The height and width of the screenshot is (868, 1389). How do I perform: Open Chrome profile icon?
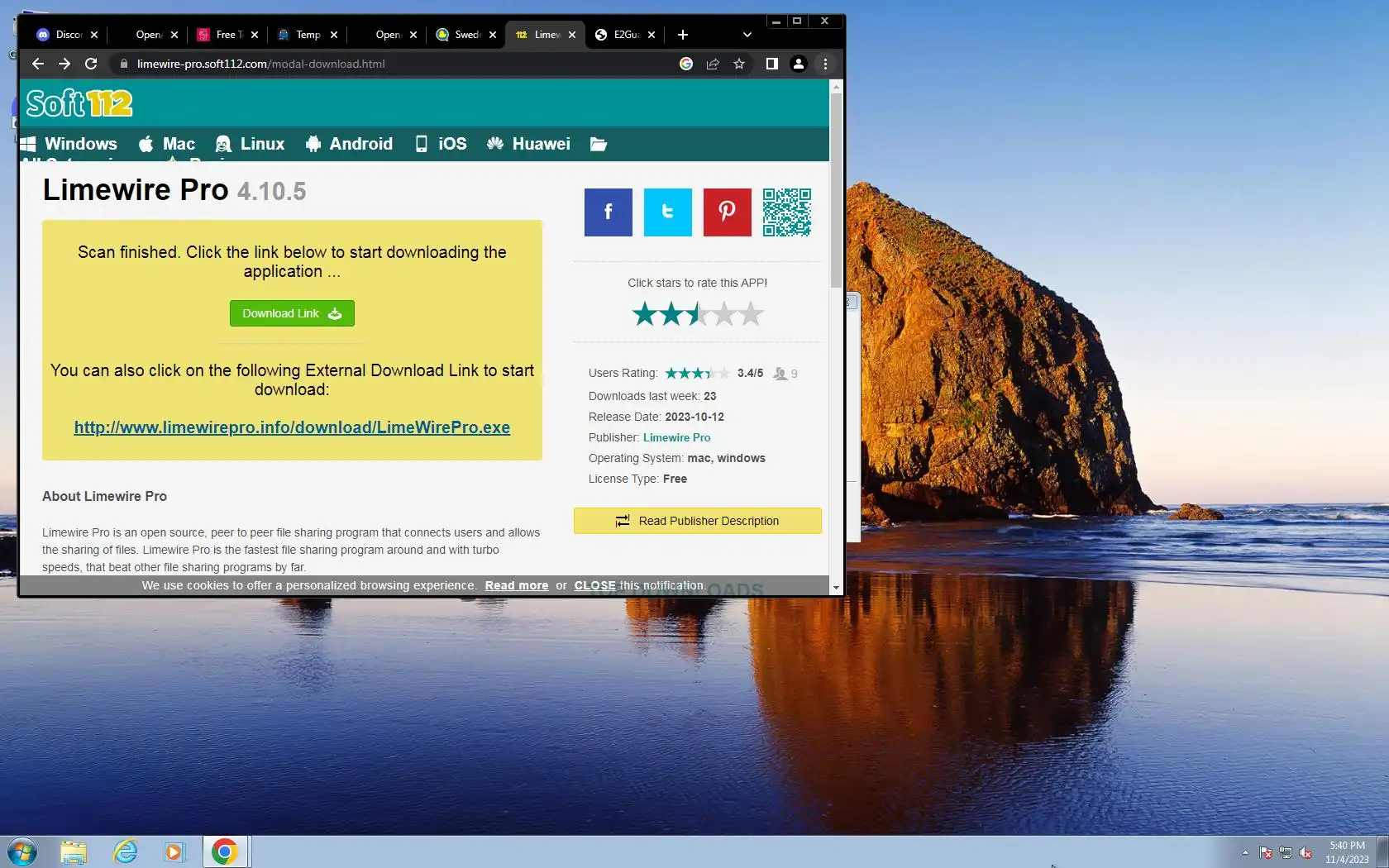(x=798, y=64)
